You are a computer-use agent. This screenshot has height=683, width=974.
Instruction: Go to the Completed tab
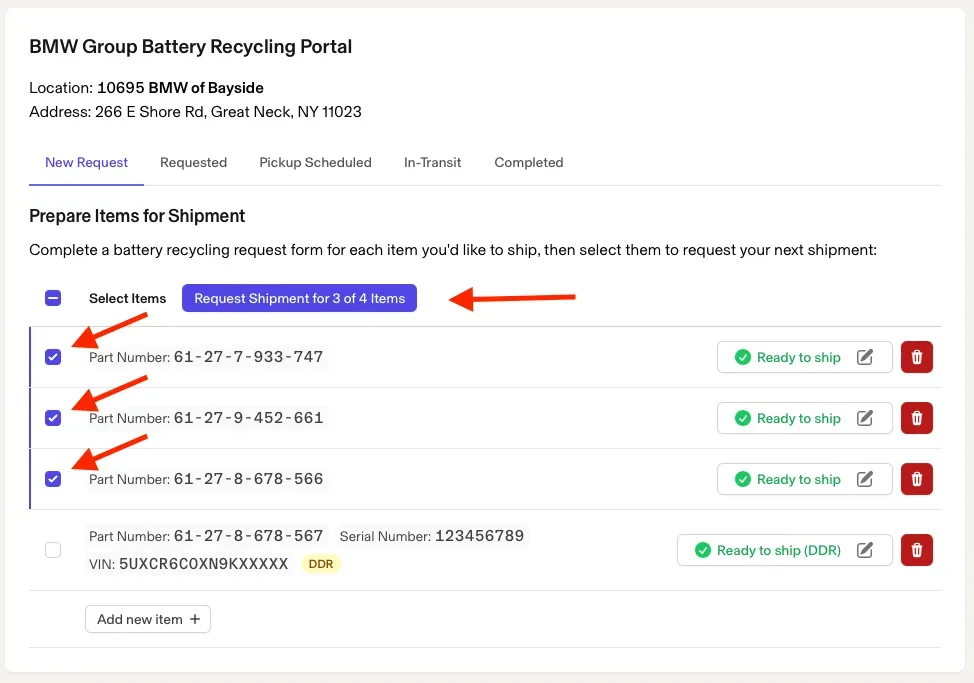[529, 163]
